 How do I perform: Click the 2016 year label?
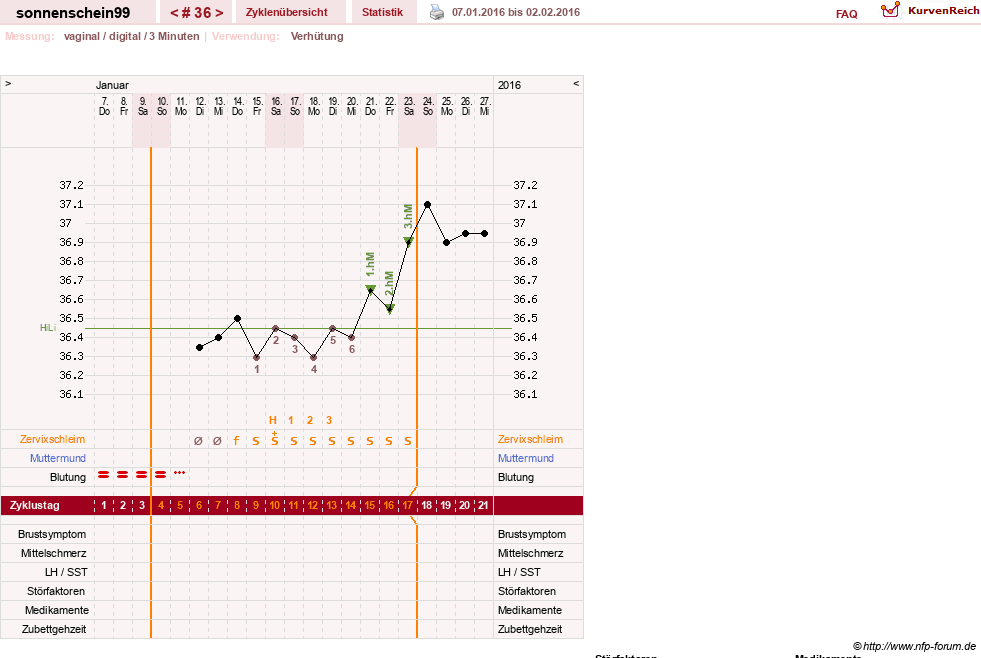tap(509, 85)
